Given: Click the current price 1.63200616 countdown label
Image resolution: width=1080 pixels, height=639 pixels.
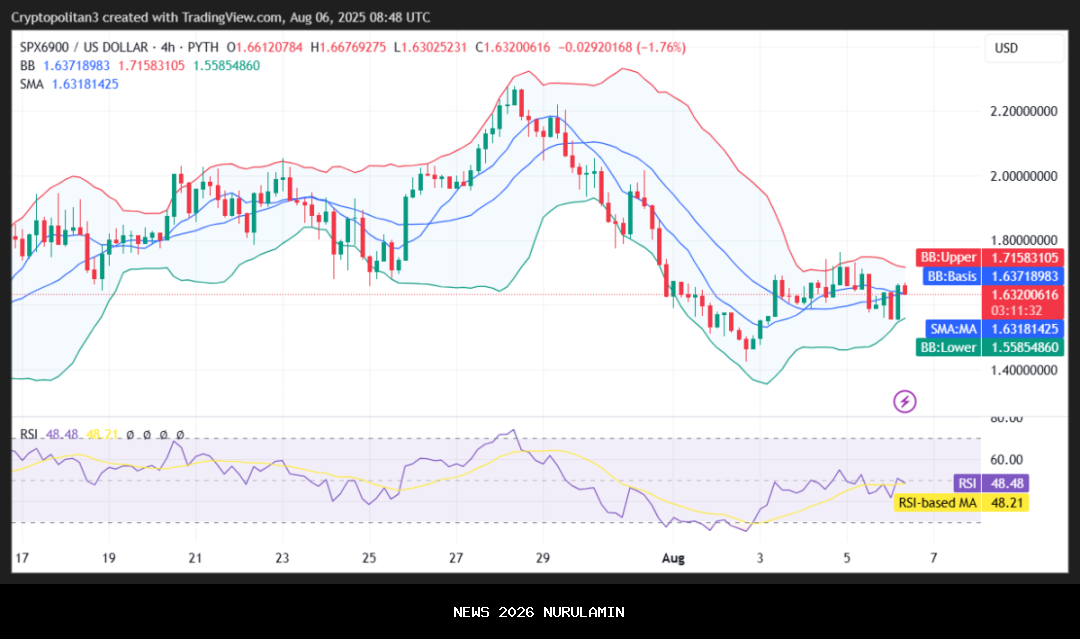Looking at the screenshot, I should point(1025,302).
